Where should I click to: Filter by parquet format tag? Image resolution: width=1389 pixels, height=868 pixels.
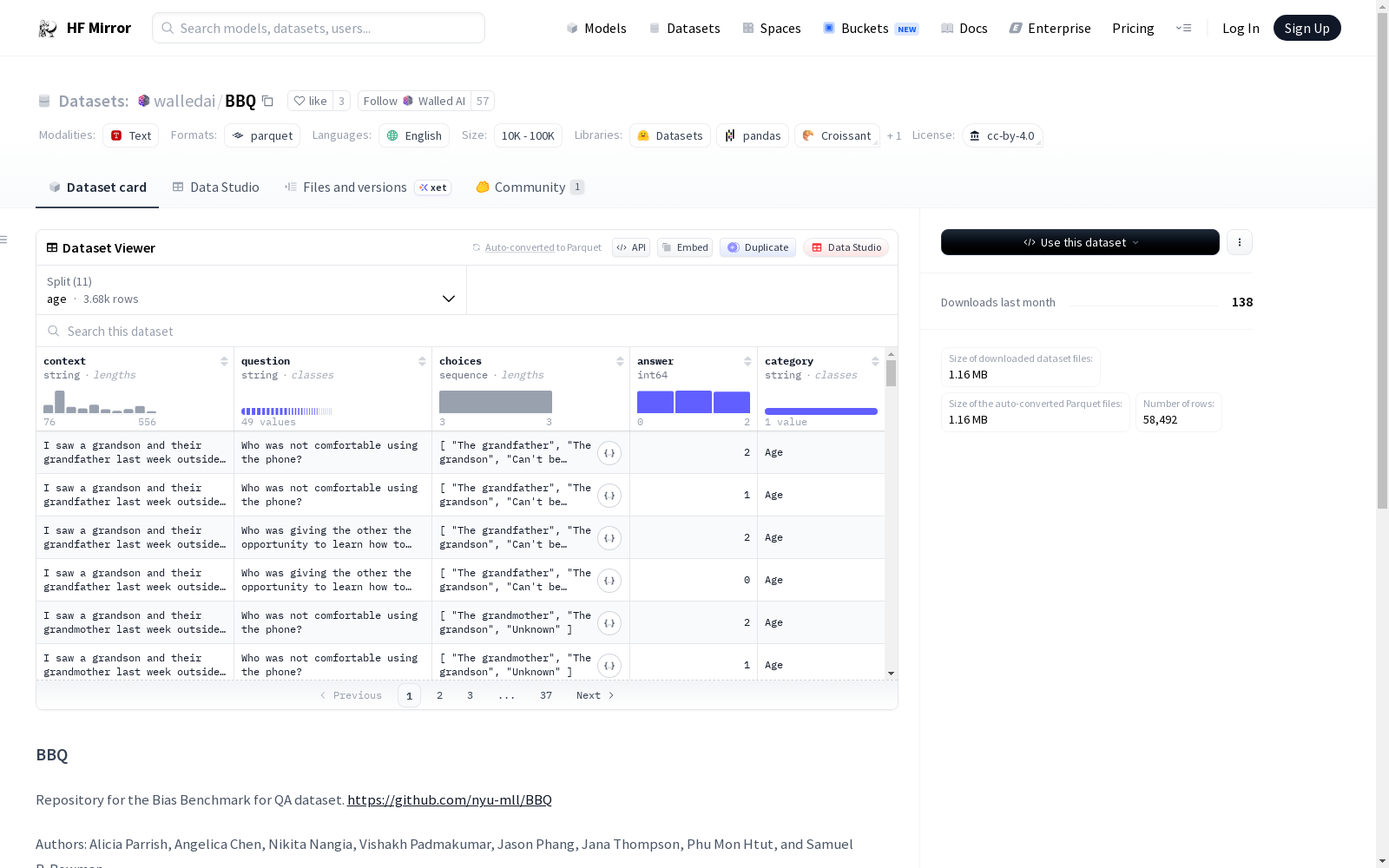pyautogui.click(x=262, y=135)
